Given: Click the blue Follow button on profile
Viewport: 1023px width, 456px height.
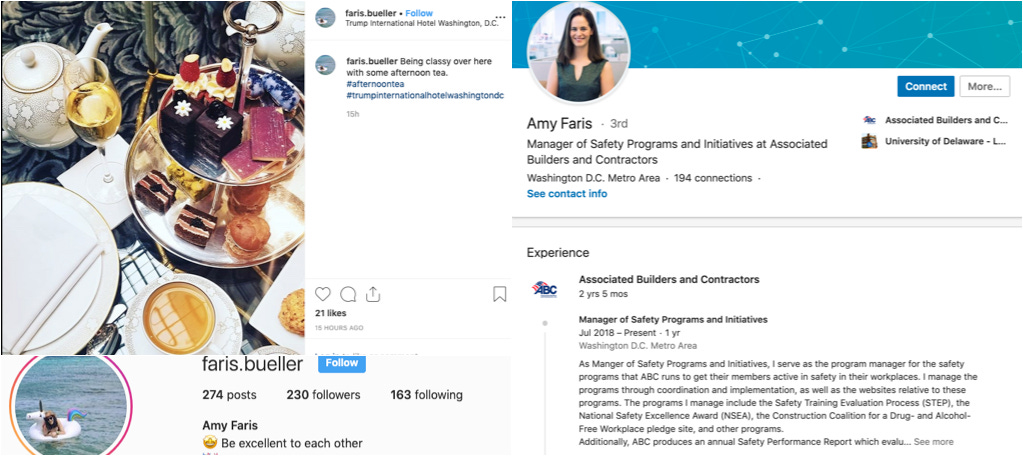Looking at the screenshot, I should point(342,363).
